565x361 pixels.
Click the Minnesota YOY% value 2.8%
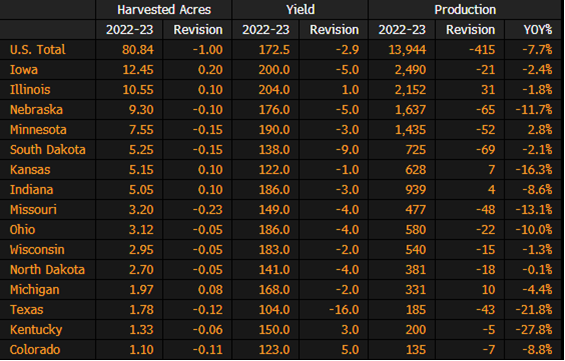tap(540, 130)
